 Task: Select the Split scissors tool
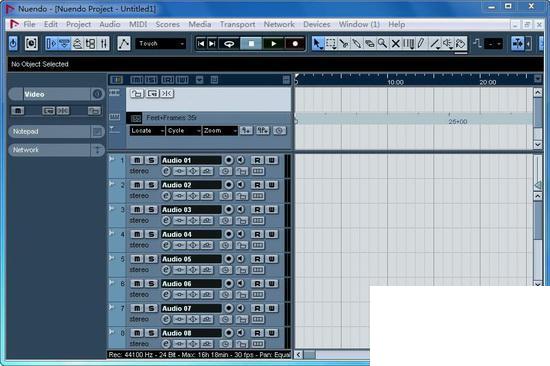point(344,44)
